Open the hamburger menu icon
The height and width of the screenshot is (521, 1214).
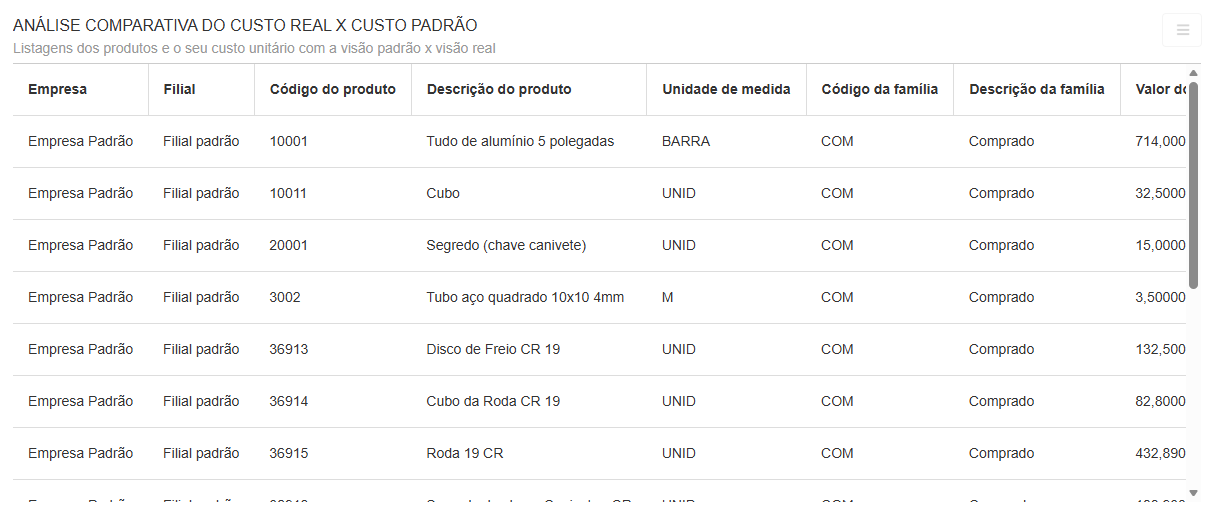point(1182,30)
